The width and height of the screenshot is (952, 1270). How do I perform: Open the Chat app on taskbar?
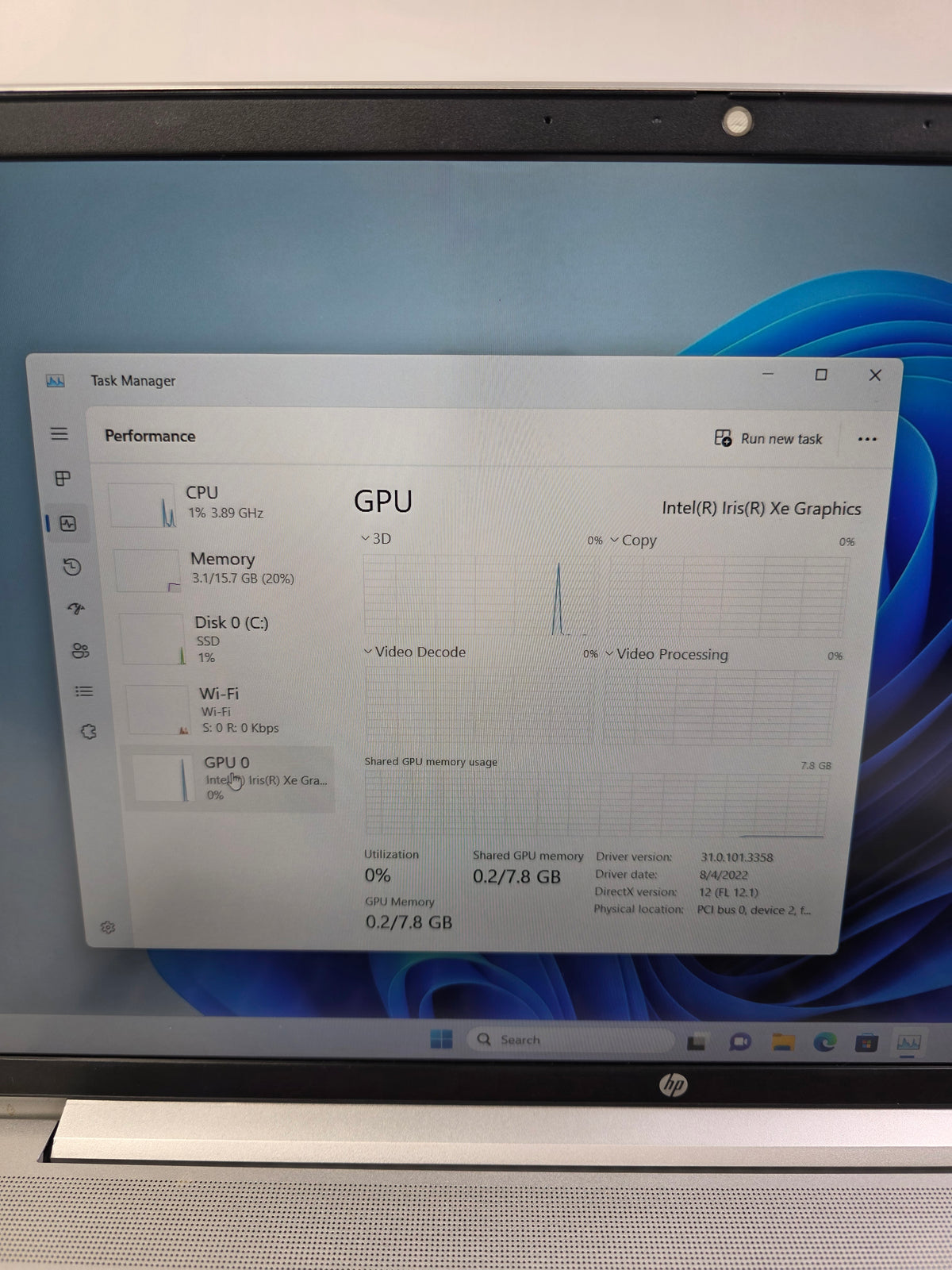[x=739, y=1041]
